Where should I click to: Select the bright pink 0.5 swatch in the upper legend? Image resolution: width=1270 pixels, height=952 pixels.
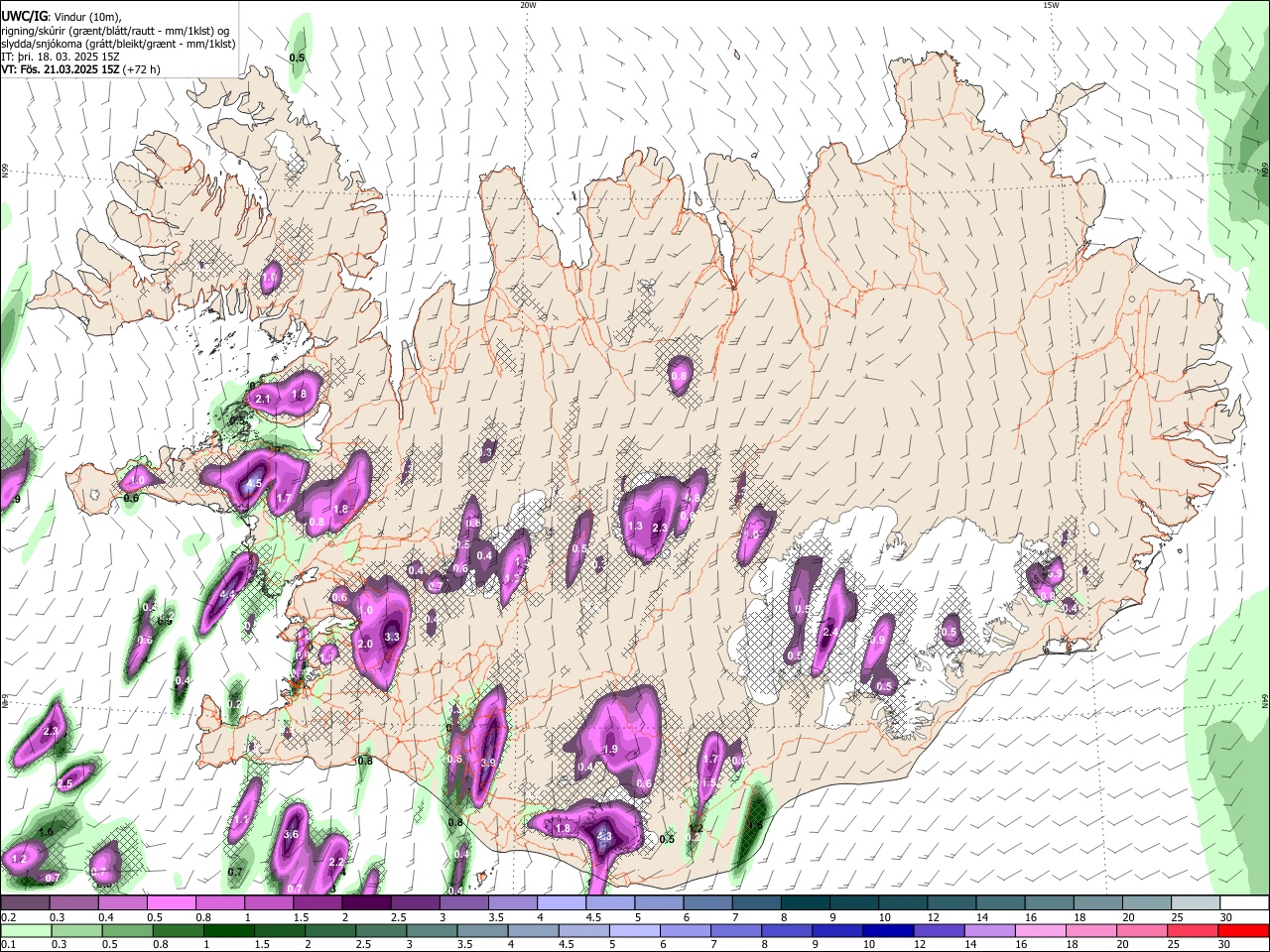171,903
